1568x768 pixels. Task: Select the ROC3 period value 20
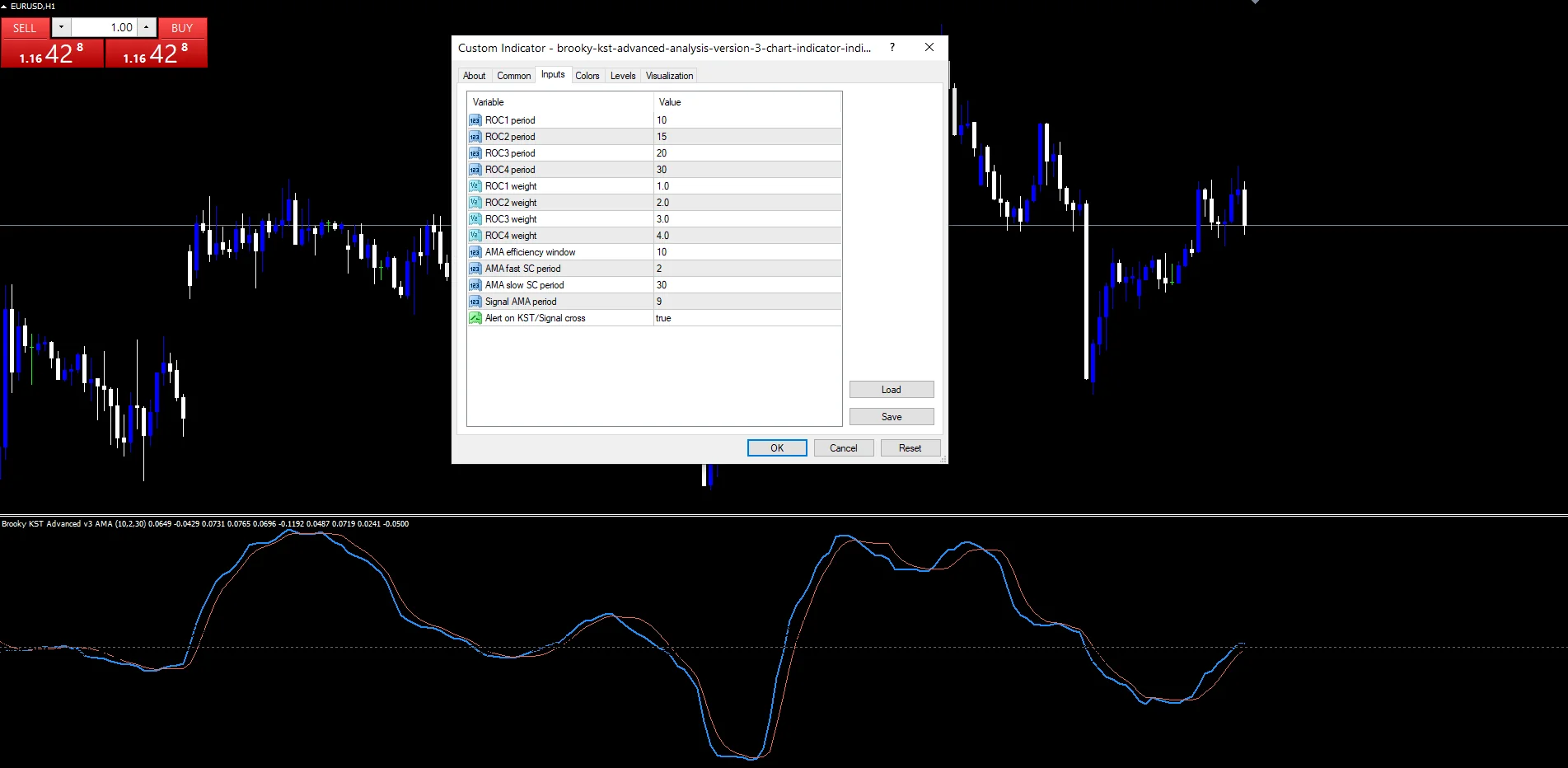pos(747,153)
